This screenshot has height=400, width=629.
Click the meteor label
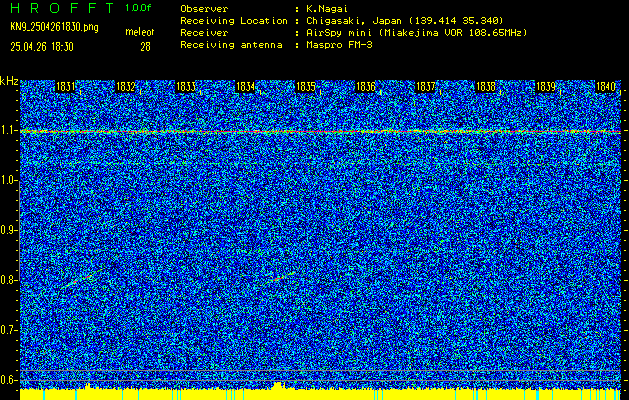click(x=140, y=32)
